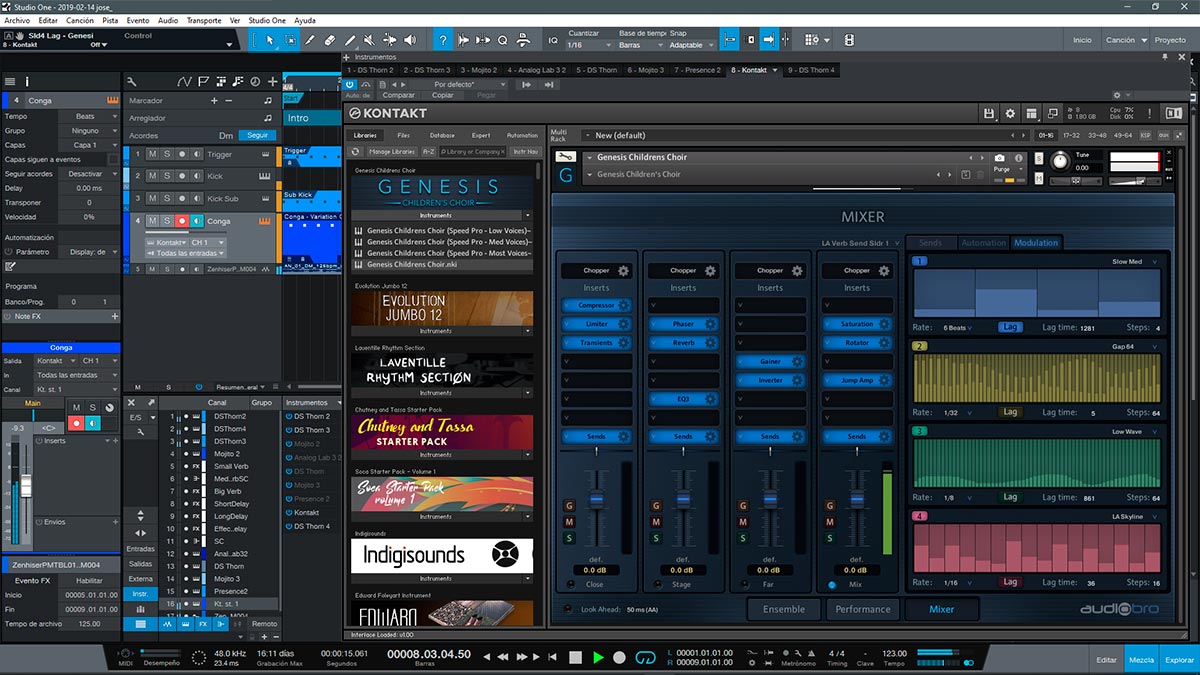Mute the Trigger track
The image size is (1200, 675).
coord(152,154)
